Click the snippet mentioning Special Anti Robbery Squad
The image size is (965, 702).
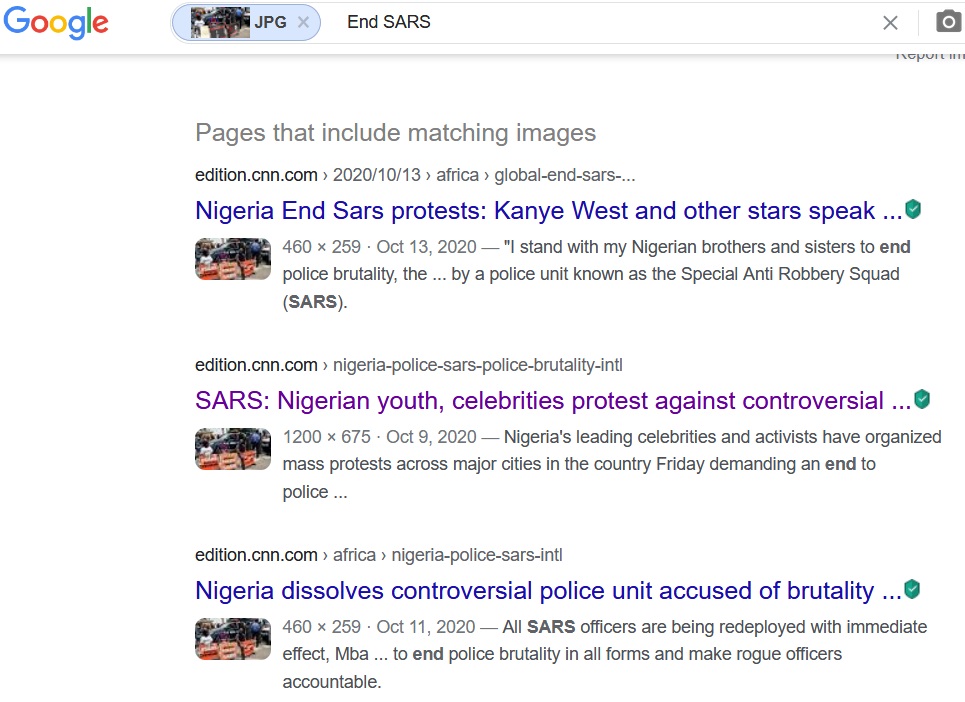(596, 274)
